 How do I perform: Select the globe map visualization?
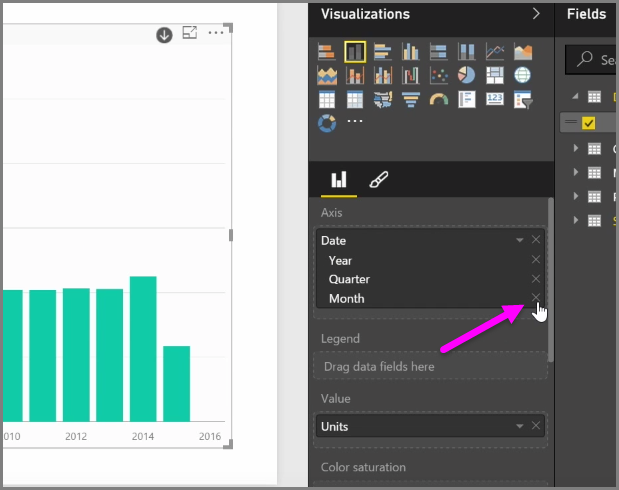point(523,75)
